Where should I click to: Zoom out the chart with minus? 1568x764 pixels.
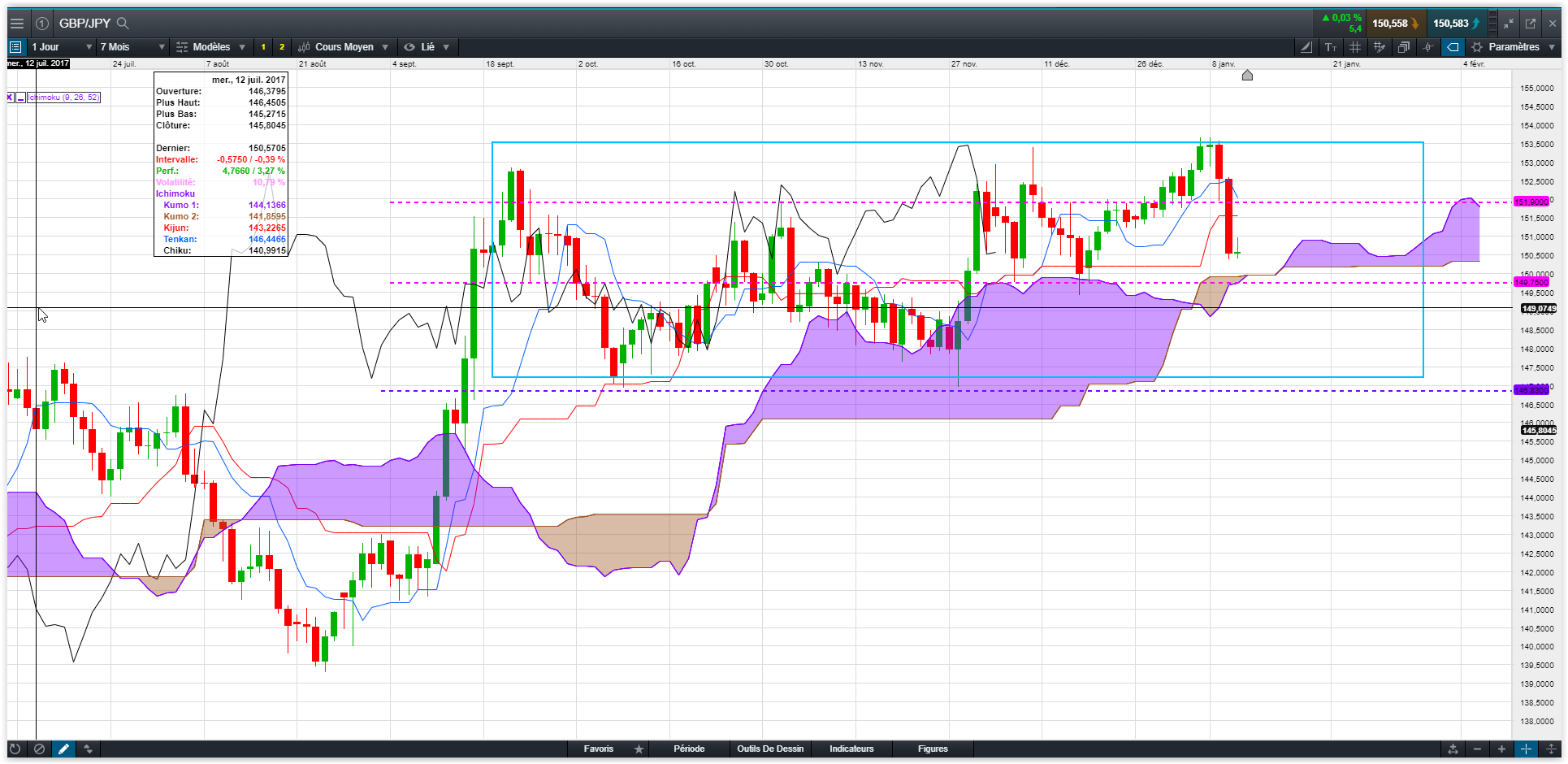(x=1477, y=749)
